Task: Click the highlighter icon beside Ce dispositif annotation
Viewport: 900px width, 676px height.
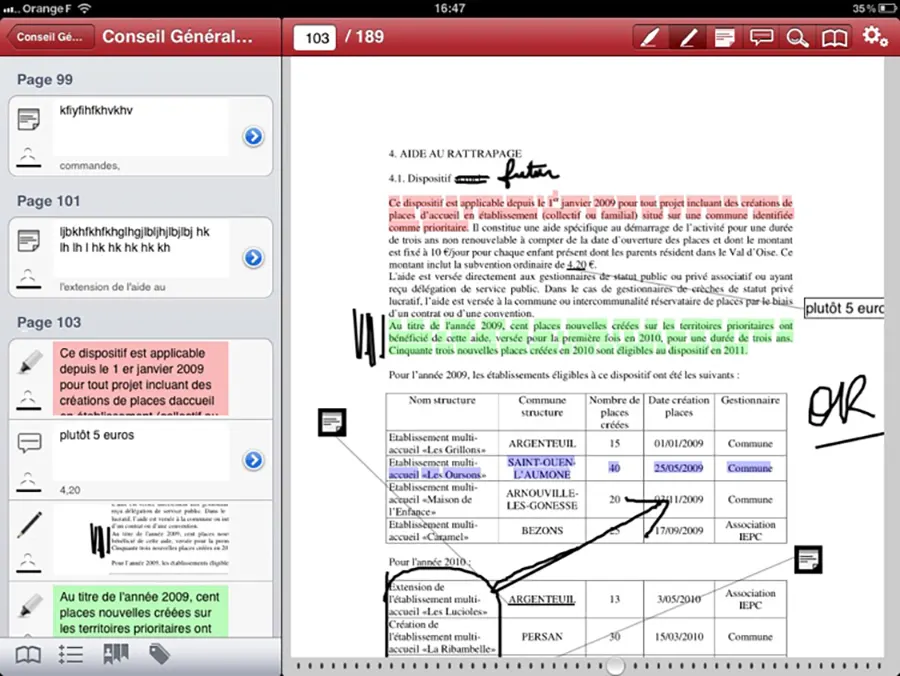Action: tap(30, 362)
